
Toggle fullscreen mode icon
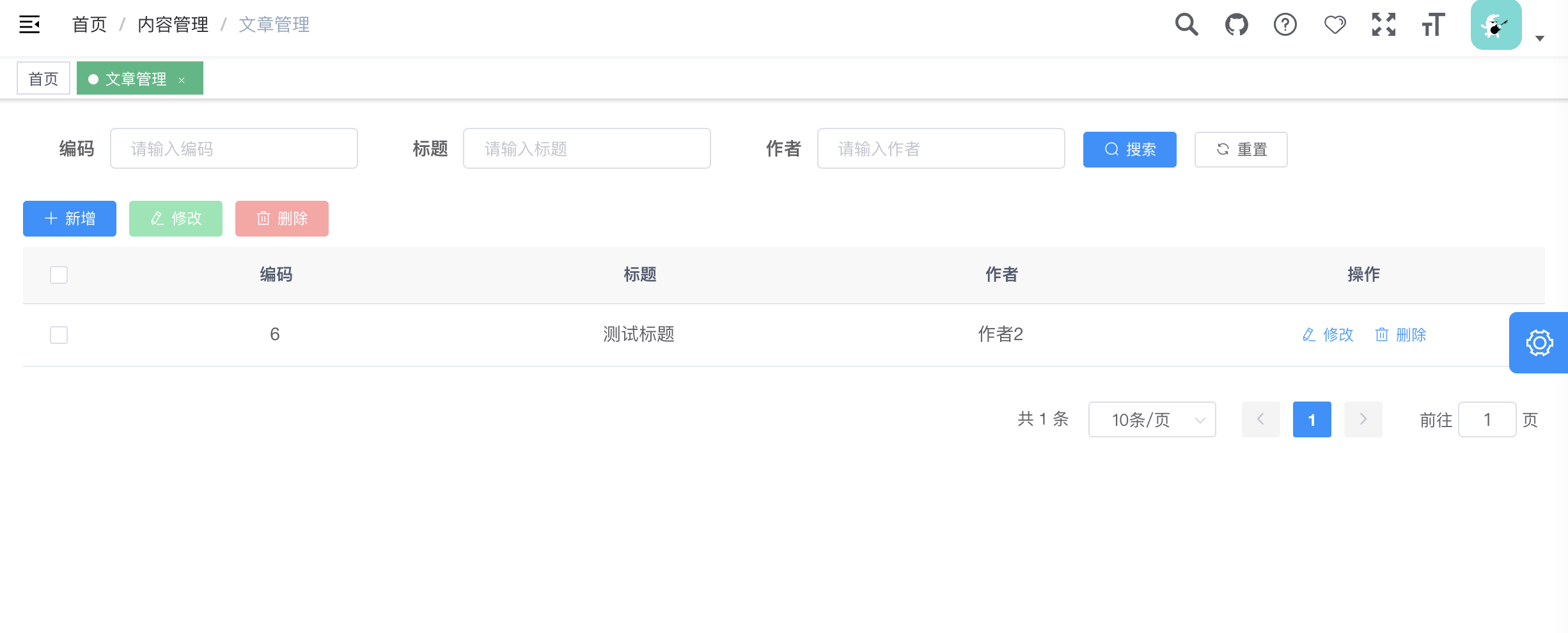pyautogui.click(x=1384, y=25)
